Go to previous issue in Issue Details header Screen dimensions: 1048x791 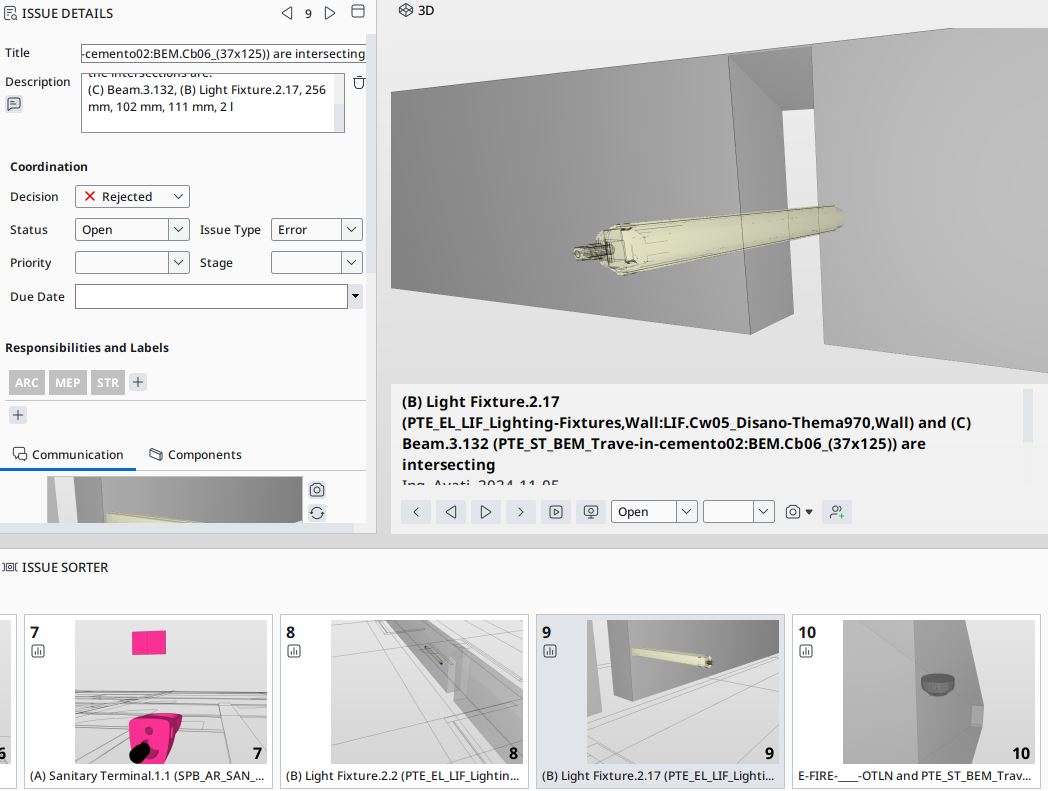point(287,13)
